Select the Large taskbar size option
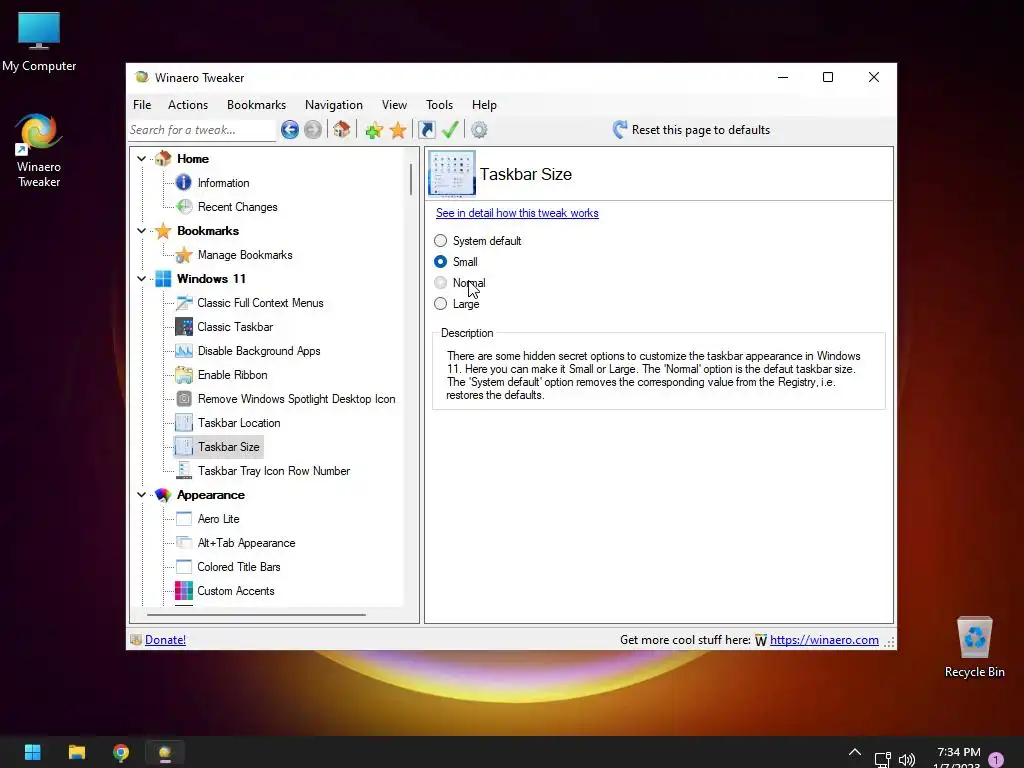Screen dimensions: 1024x768 (x=441, y=304)
